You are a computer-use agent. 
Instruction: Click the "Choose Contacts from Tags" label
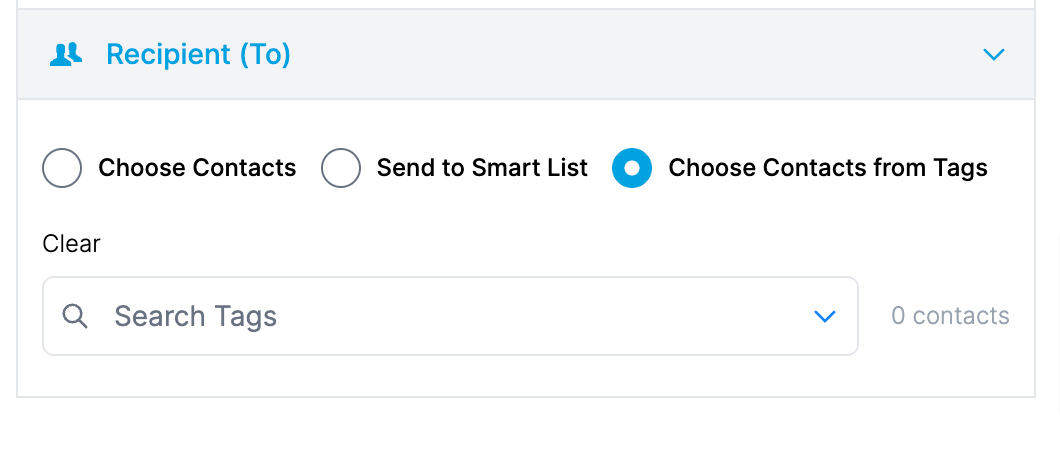827,168
